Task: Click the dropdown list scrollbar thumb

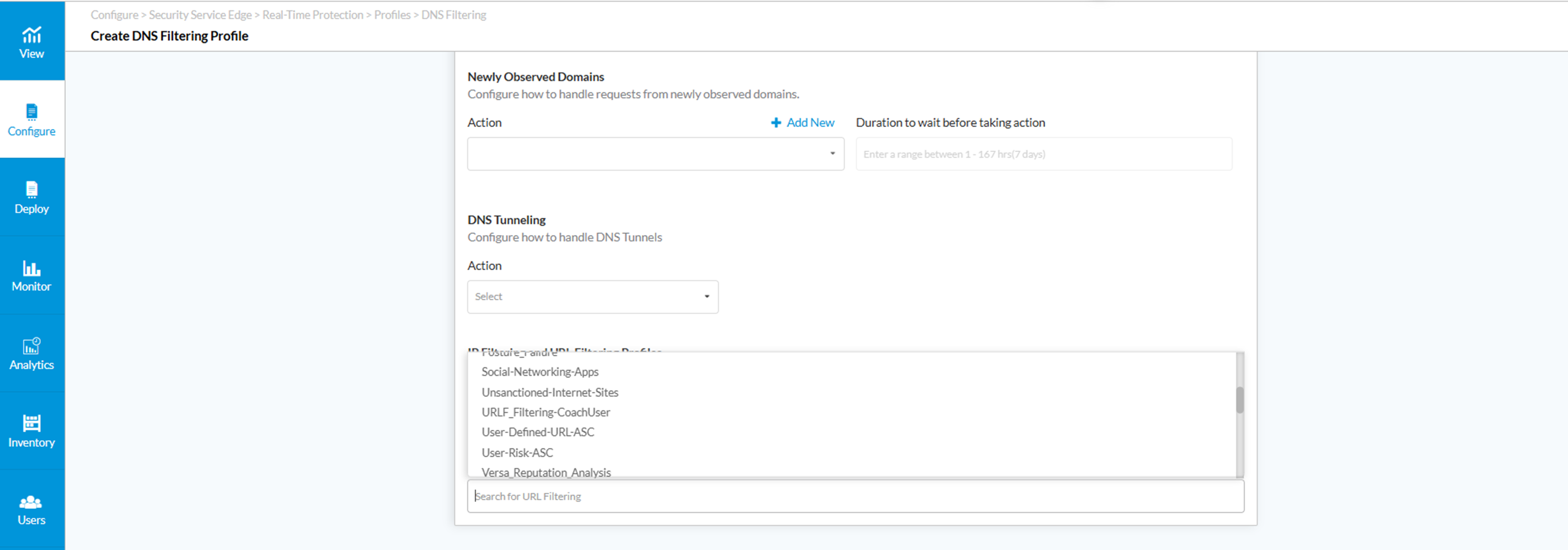Action: tap(1240, 400)
